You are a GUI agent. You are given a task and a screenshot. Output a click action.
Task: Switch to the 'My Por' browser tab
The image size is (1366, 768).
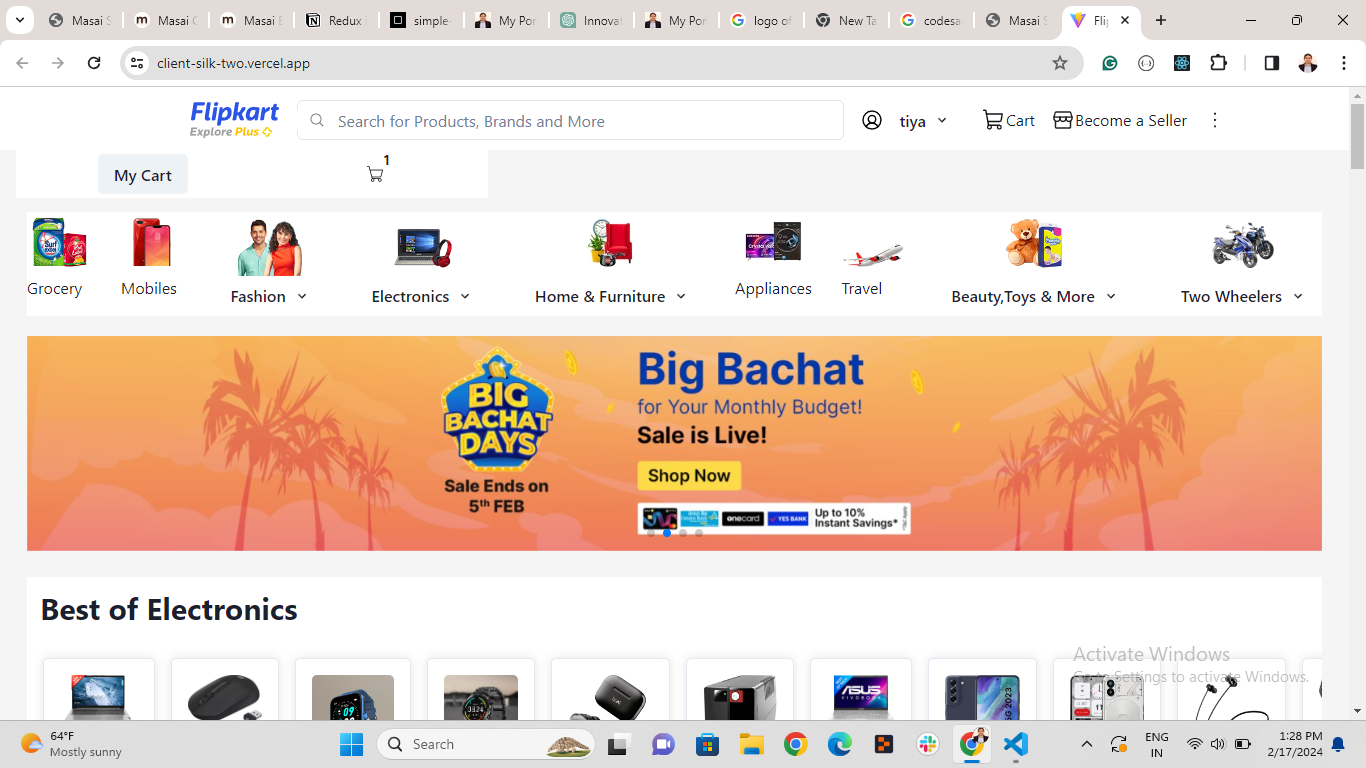(x=506, y=20)
